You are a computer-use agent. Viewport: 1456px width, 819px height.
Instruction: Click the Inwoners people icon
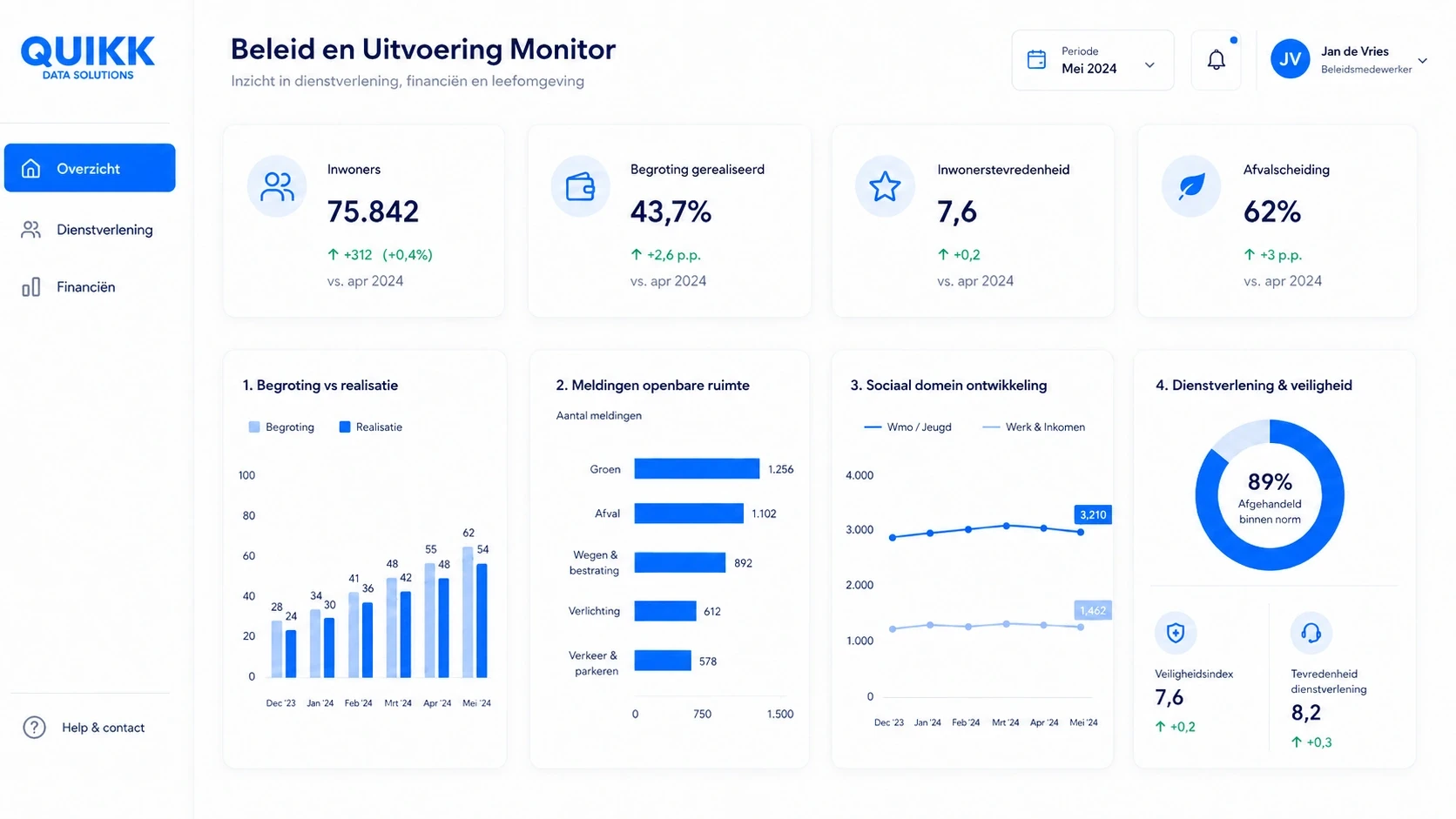click(x=277, y=186)
